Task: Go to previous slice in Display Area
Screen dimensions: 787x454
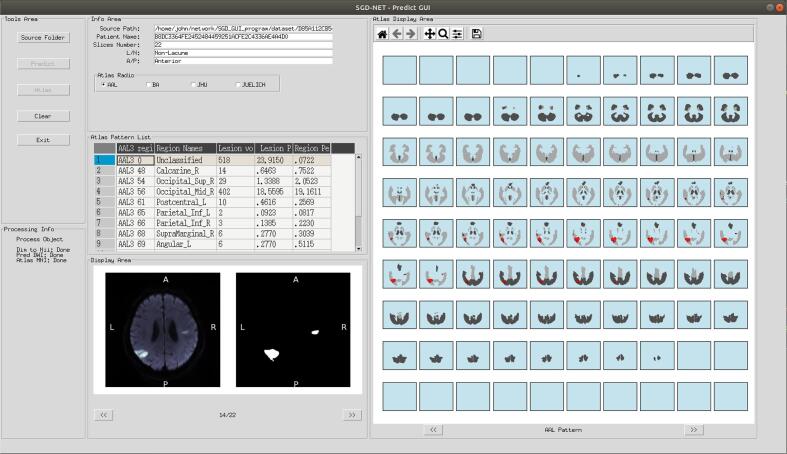Action: (103, 414)
